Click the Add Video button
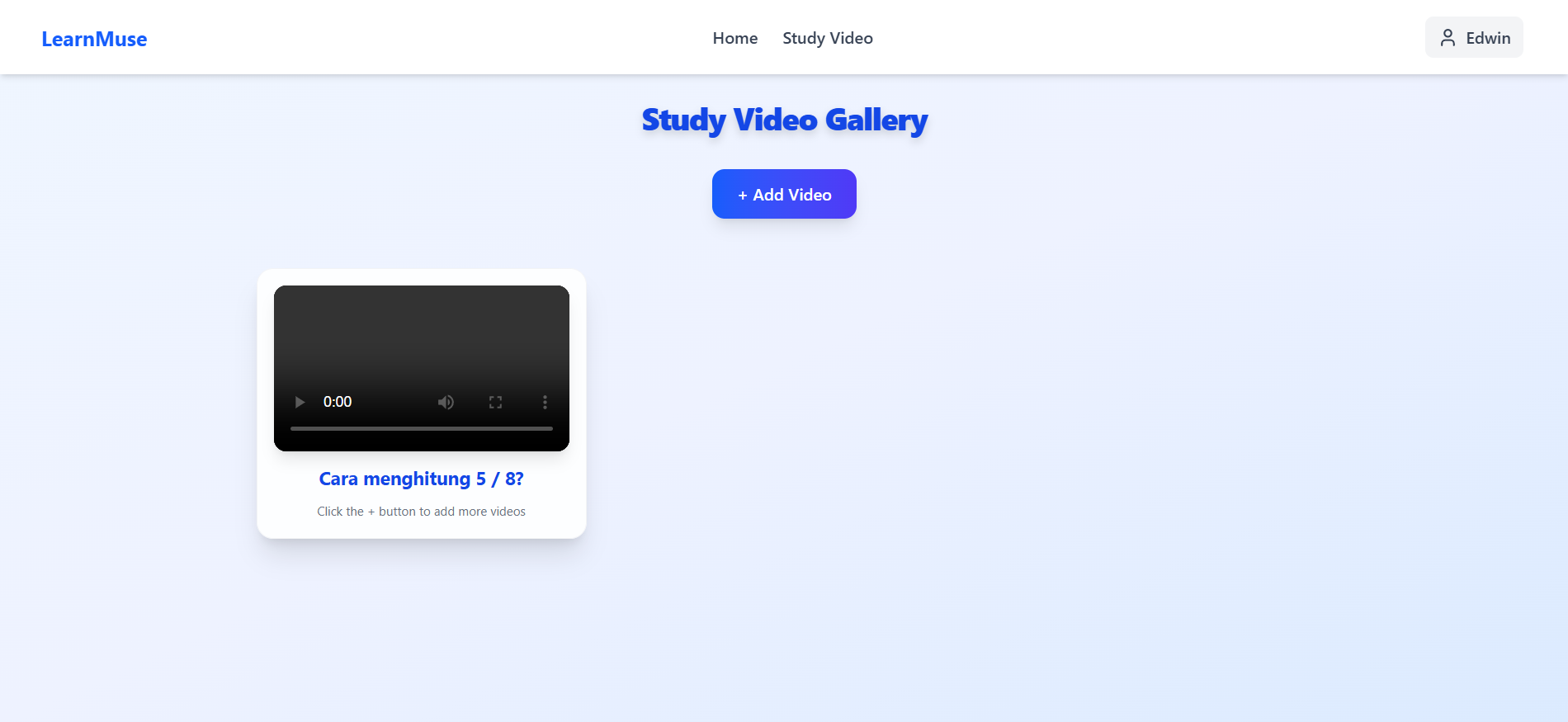This screenshot has height=722, width=1568. click(x=784, y=194)
